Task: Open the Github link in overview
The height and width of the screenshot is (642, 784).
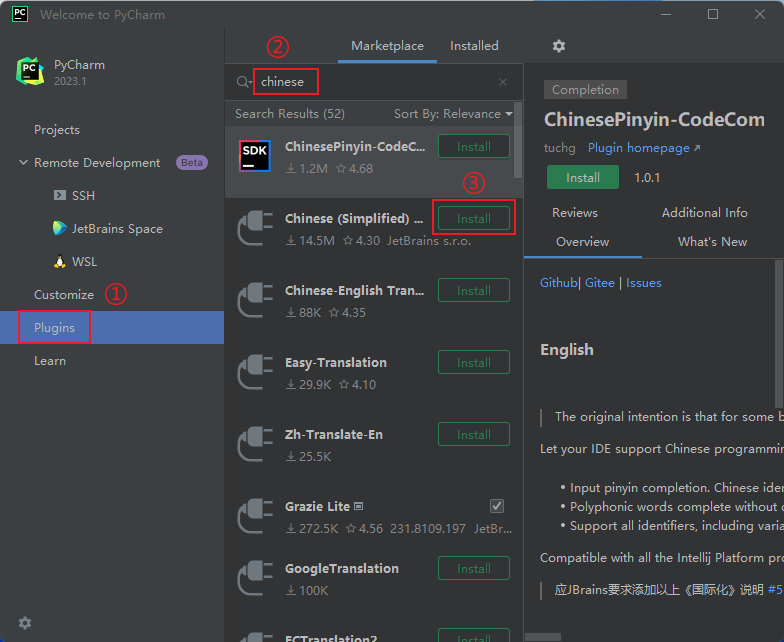Action: pyautogui.click(x=558, y=282)
